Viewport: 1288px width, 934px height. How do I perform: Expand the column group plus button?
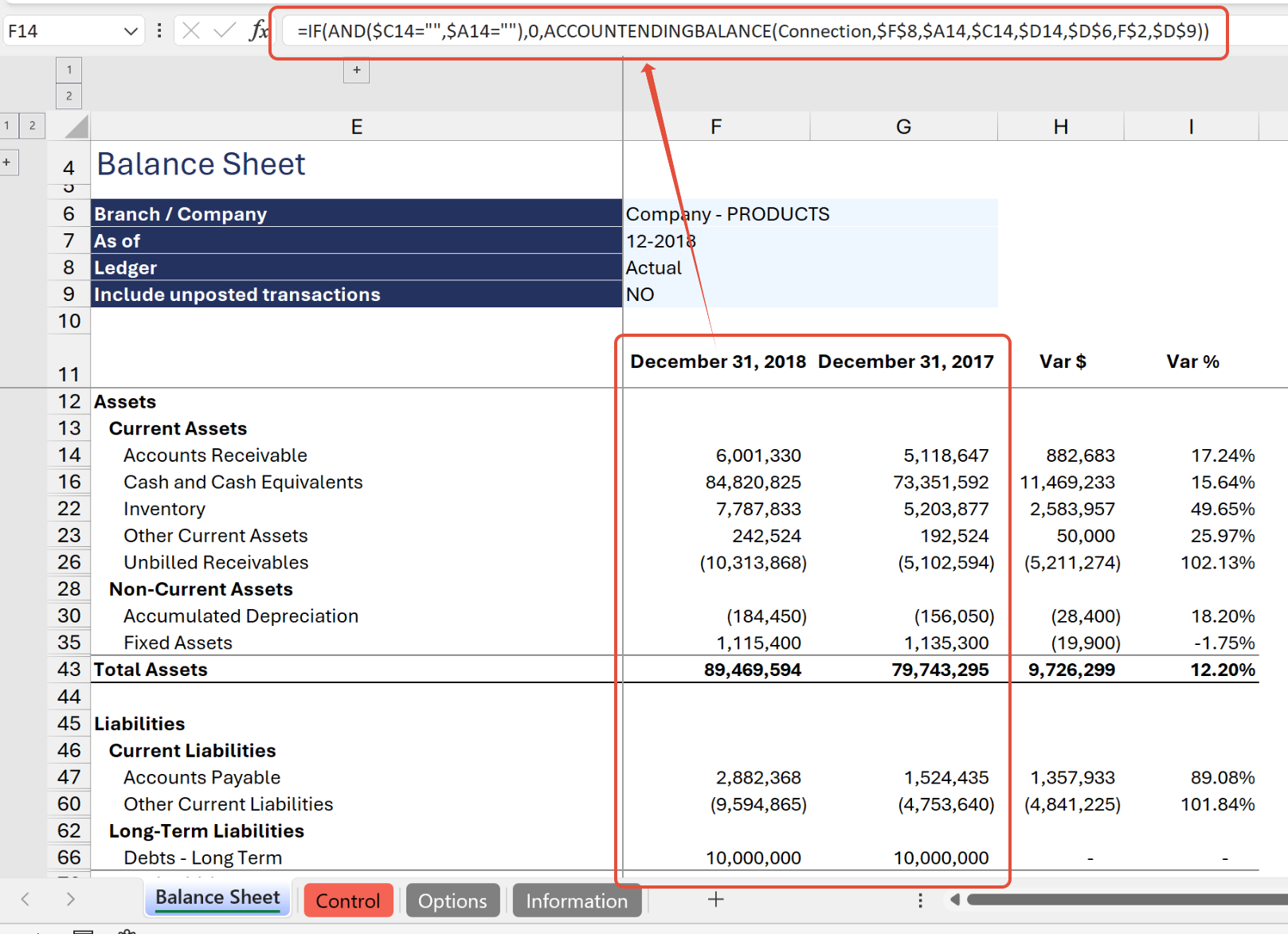pyautogui.click(x=357, y=70)
